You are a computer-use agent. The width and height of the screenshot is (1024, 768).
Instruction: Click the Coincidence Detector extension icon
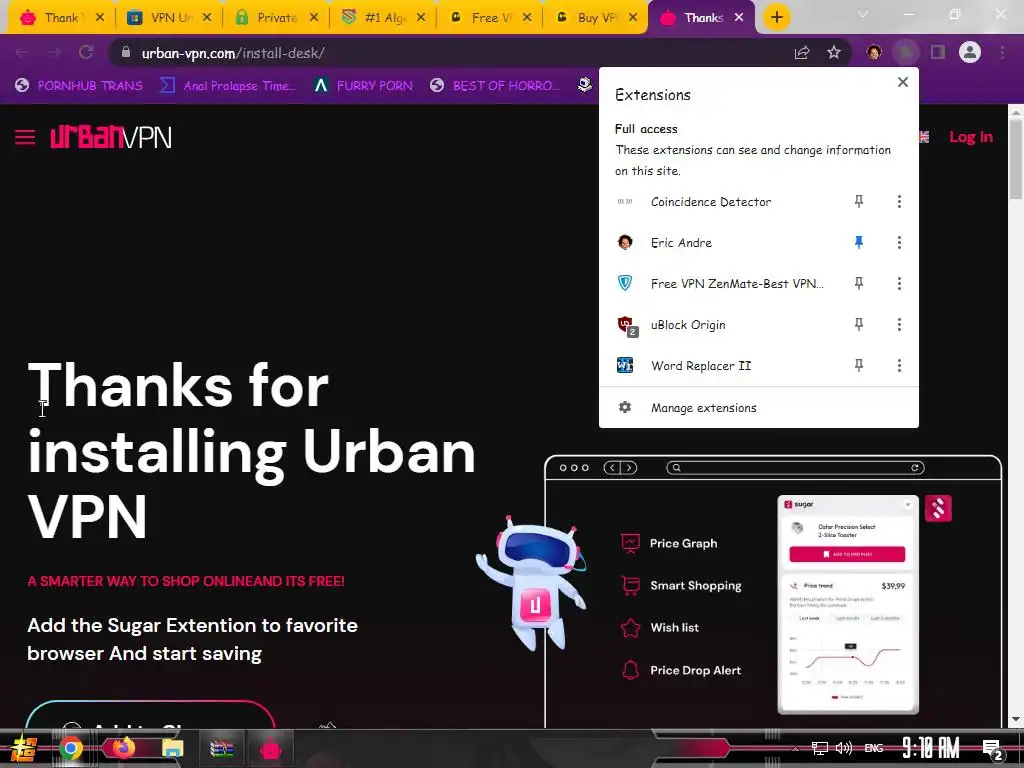(x=625, y=202)
